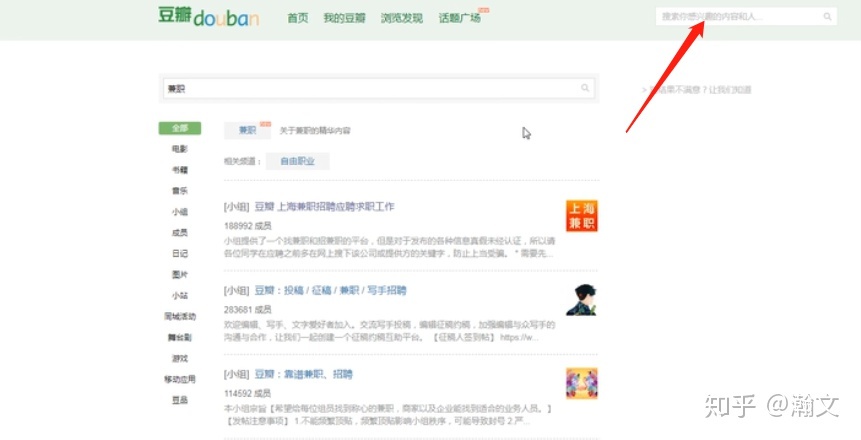Click the 283681 成员 text
The width and height of the screenshot is (861, 440).
(x=248, y=309)
